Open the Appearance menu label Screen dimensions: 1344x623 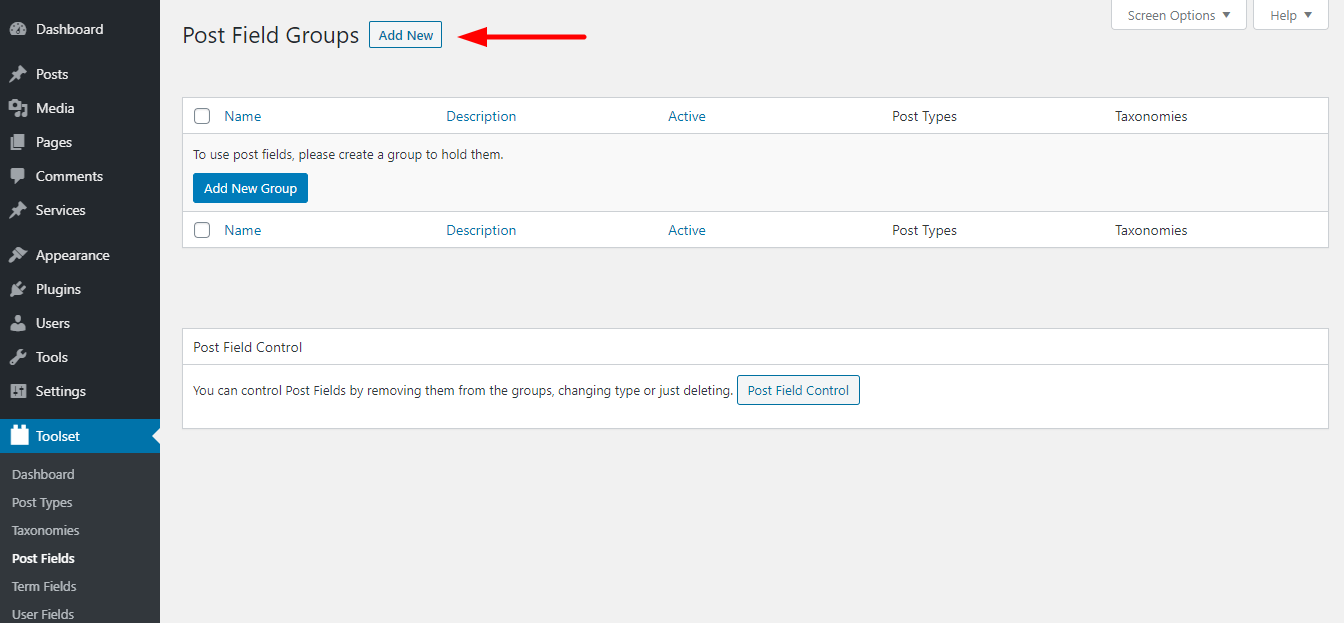pos(73,255)
